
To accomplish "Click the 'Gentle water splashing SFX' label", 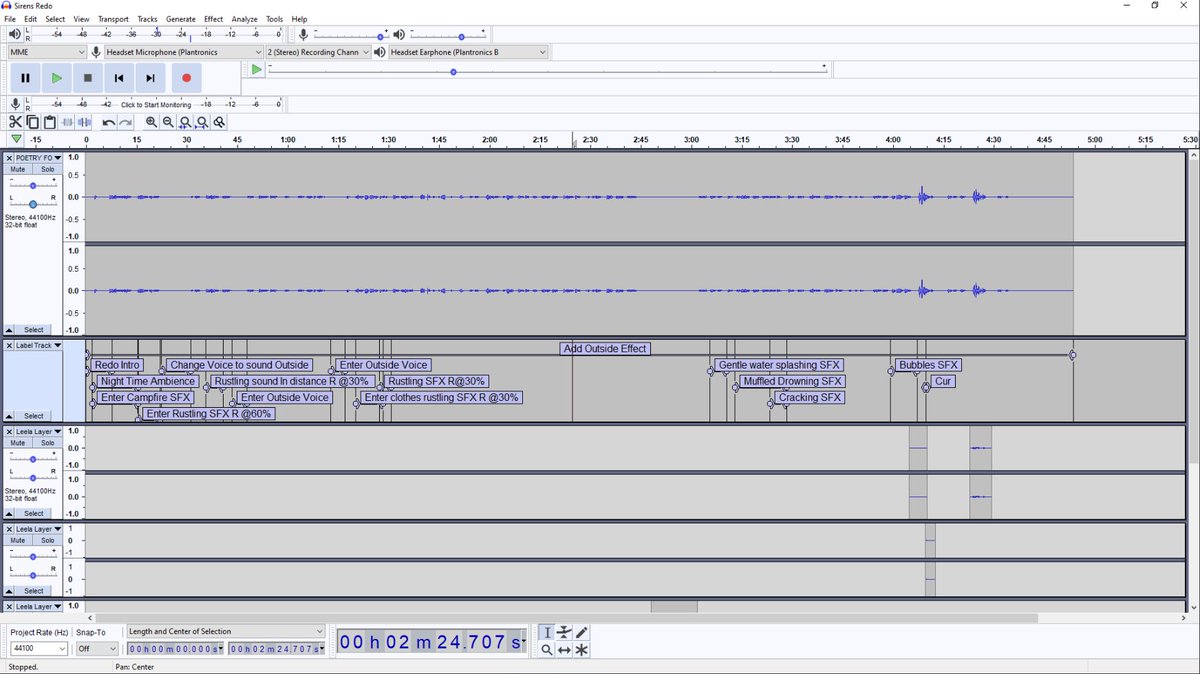I will [780, 365].
